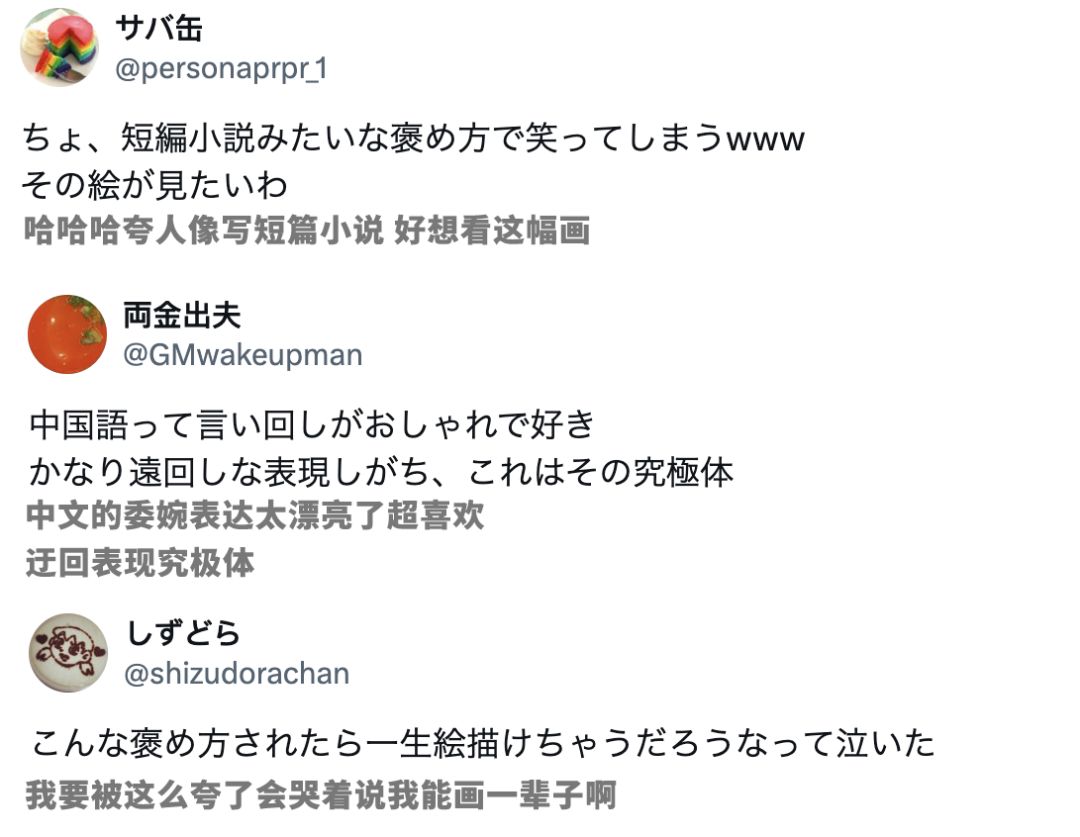
Task: Click the translation starting with 我要被这么夸了
Action: [320, 795]
